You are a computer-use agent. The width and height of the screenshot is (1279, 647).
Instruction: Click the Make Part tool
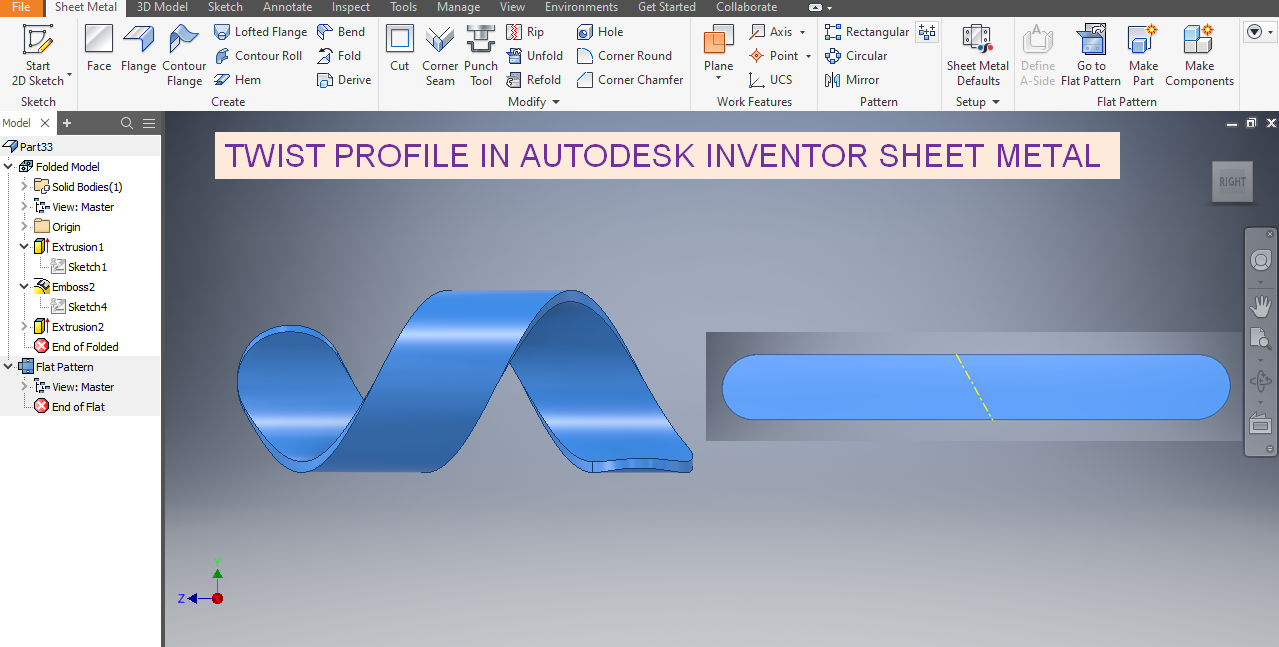point(1143,56)
